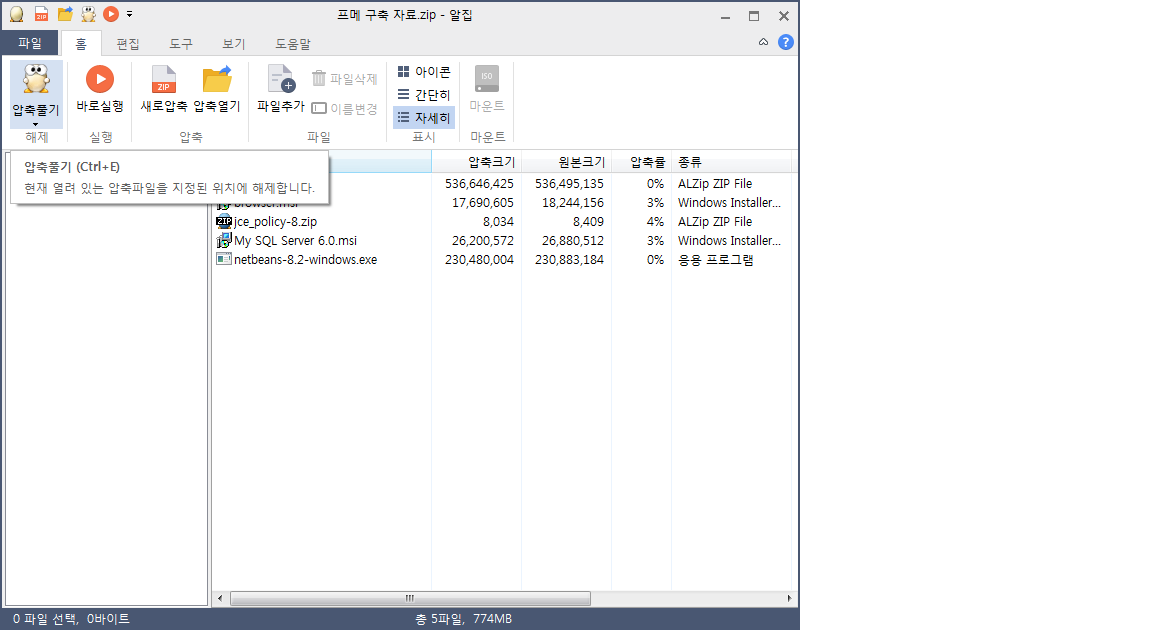Open help via the blue question icon
The width and height of the screenshot is (1152, 630).
[785, 43]
